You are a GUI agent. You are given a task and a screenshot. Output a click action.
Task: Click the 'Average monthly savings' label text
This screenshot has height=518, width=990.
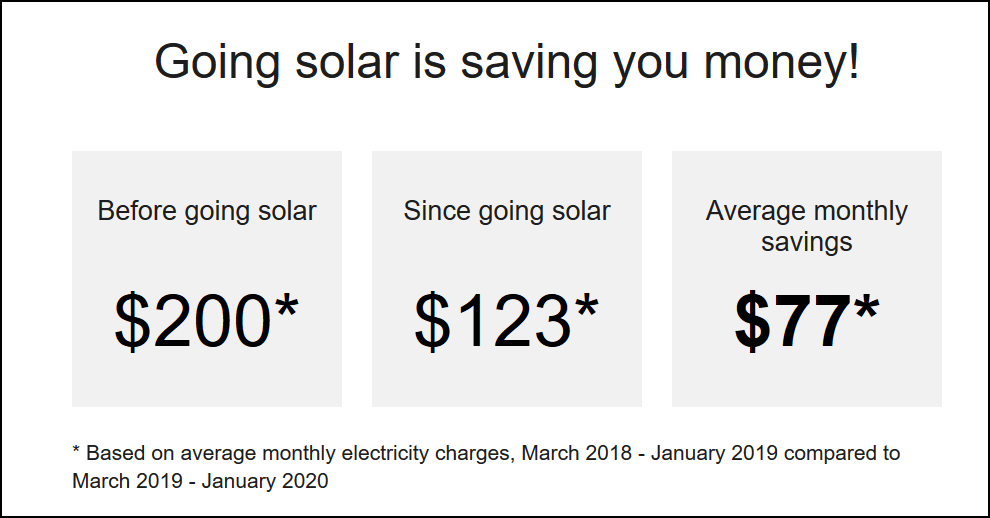pyautogui.click(x=807, y=226)
